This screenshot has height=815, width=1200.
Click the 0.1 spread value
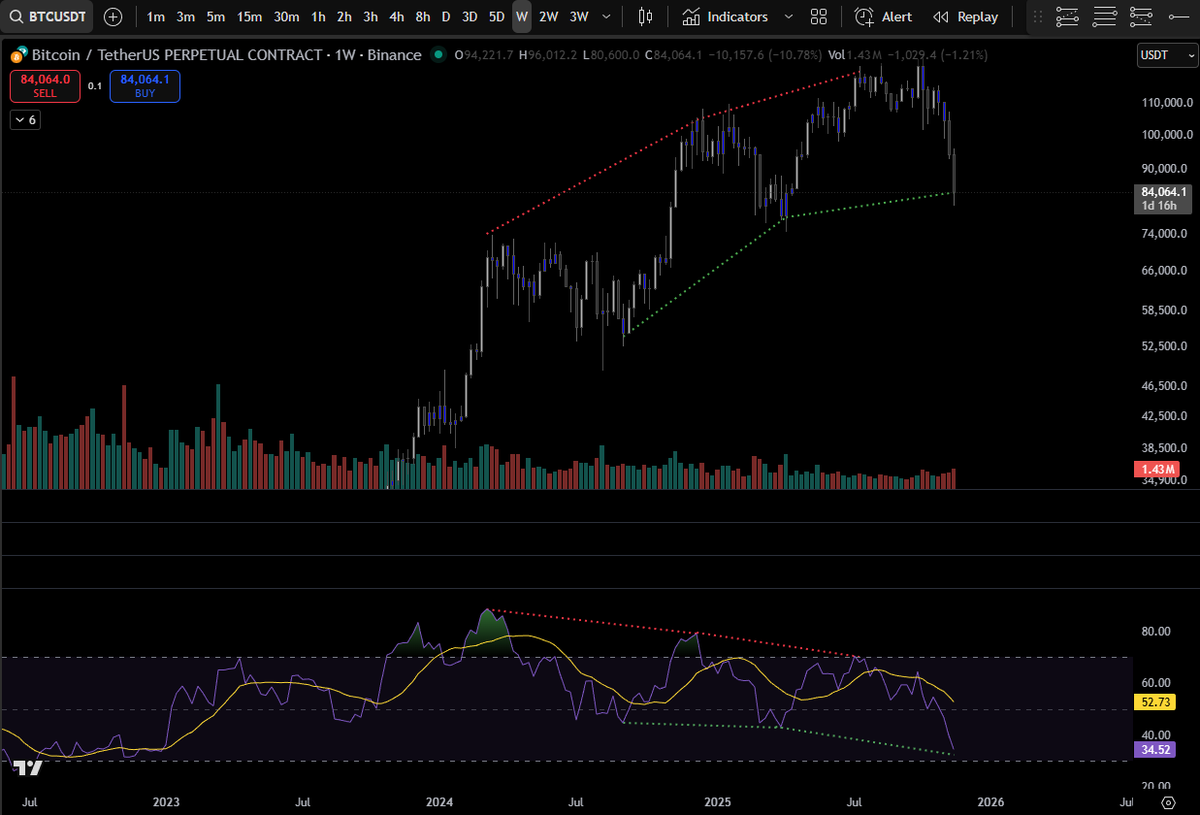coord(95,86)
